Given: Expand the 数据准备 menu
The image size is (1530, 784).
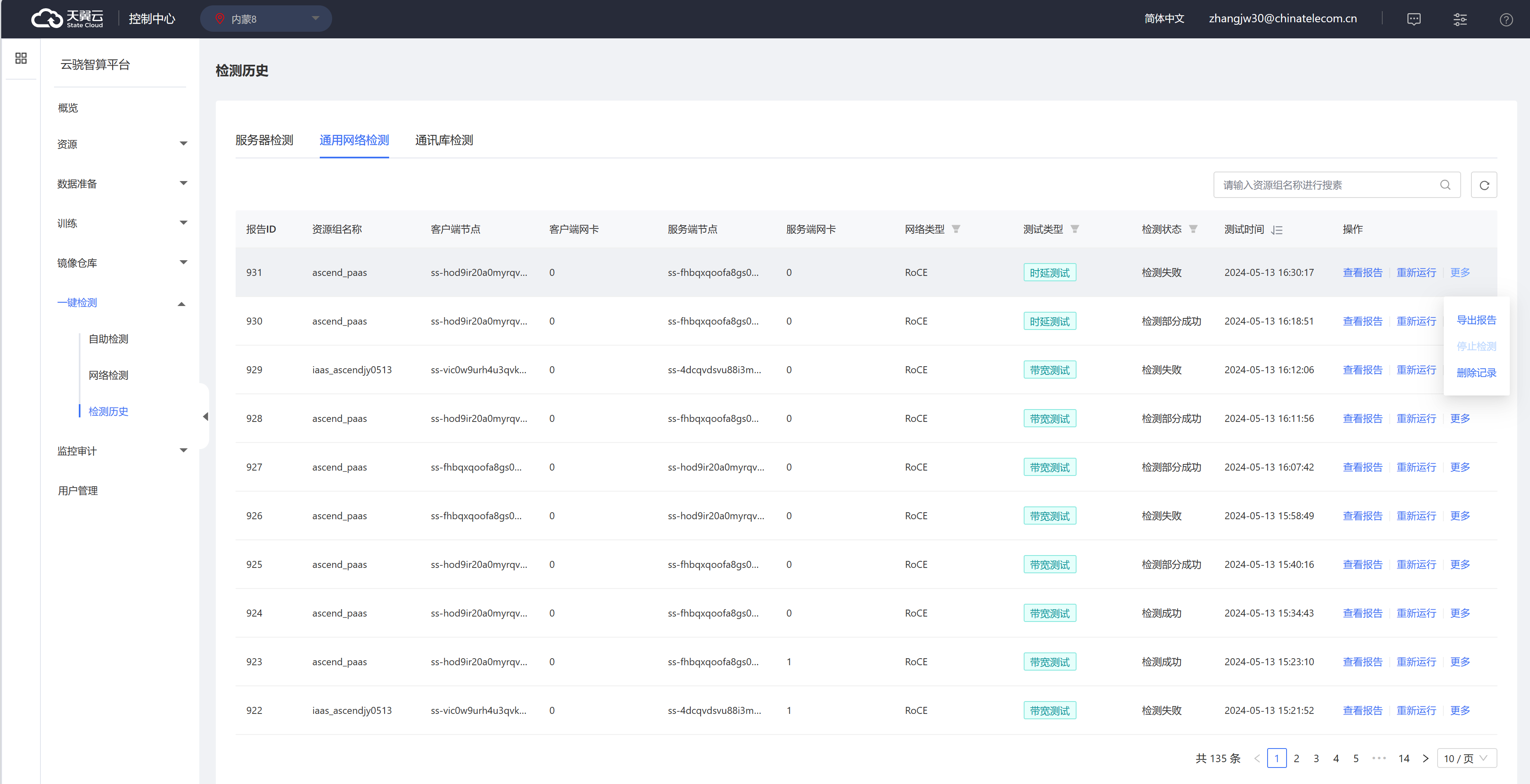Looking at the screenshot, I should [122, 184].
